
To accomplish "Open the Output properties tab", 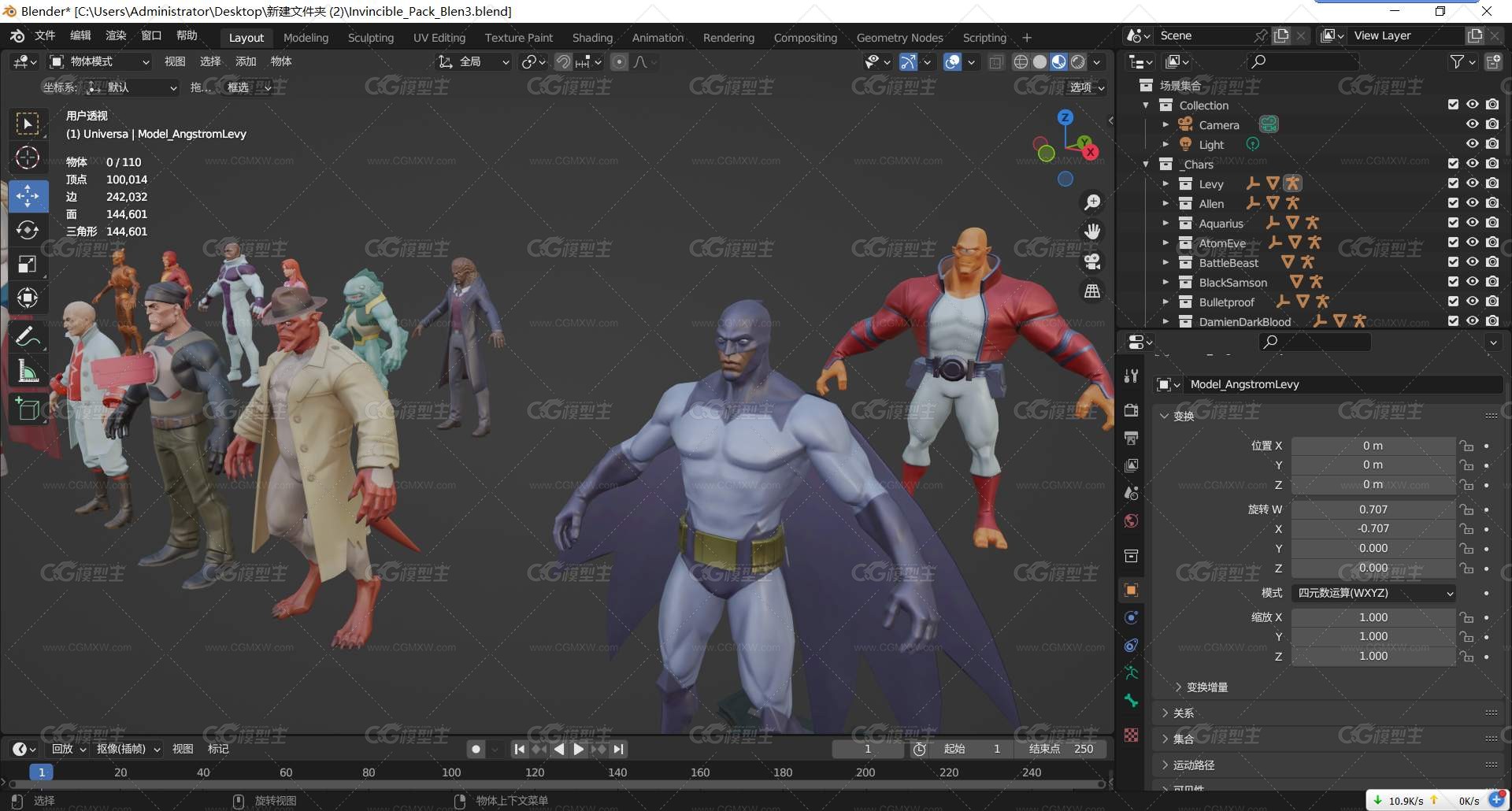I will pos(1132,438).
